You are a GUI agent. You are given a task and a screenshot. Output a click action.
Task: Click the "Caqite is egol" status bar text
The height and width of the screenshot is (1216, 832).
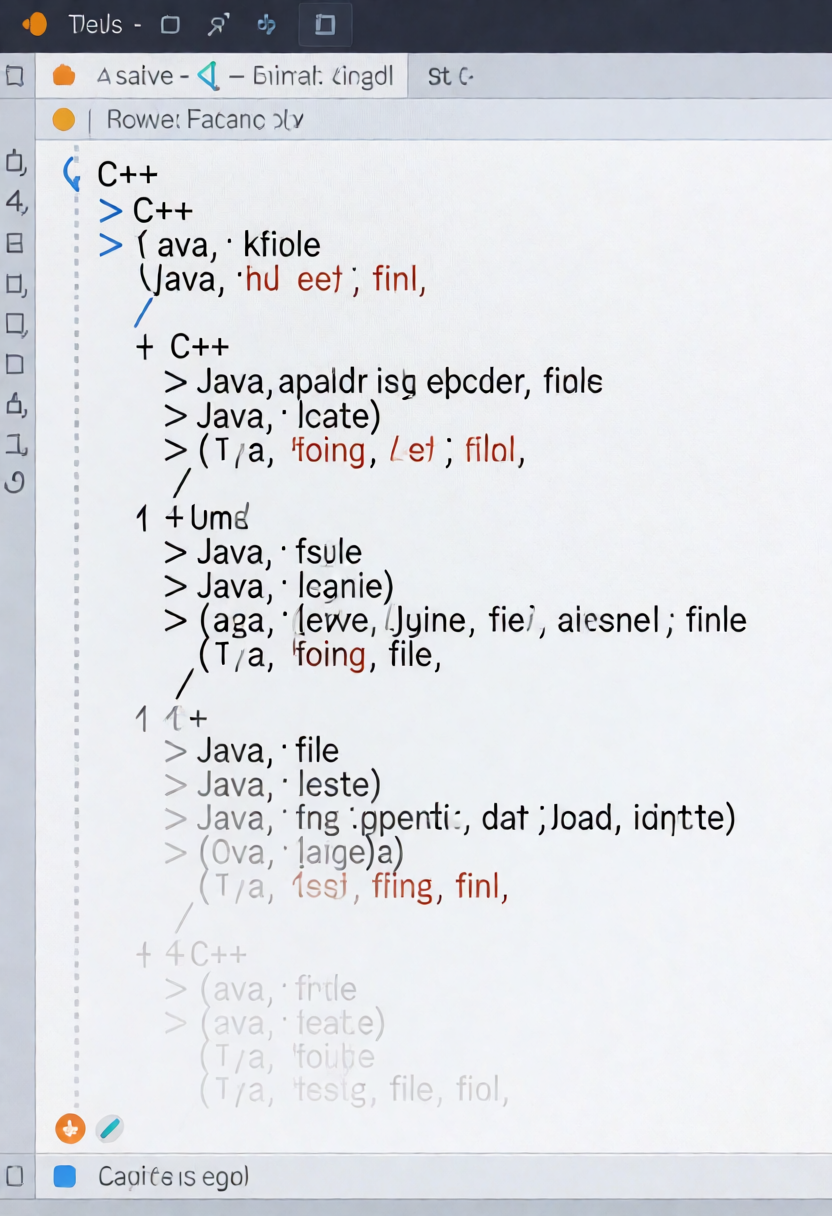pos(173,1177)
